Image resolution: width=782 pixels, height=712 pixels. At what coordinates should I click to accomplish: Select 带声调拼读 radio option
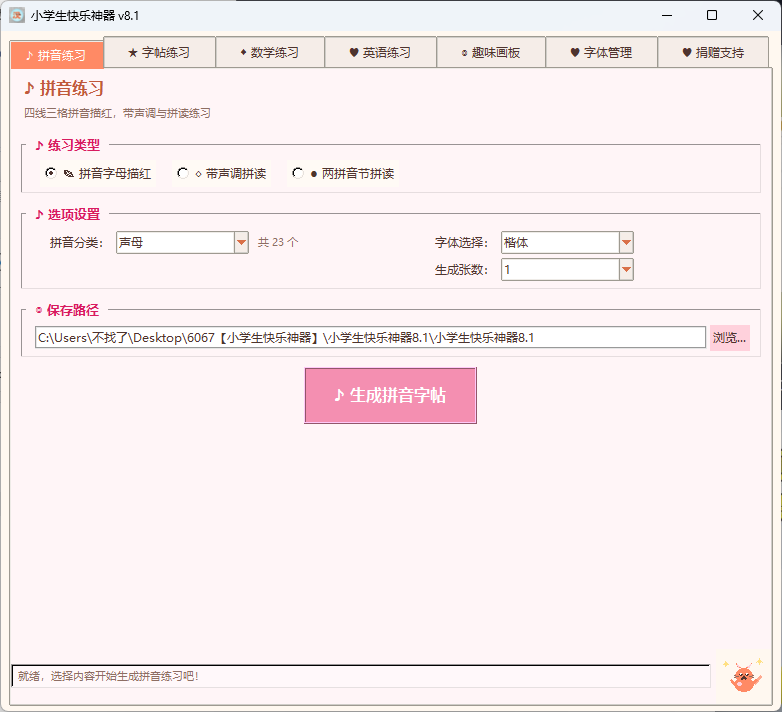[183, 173]
